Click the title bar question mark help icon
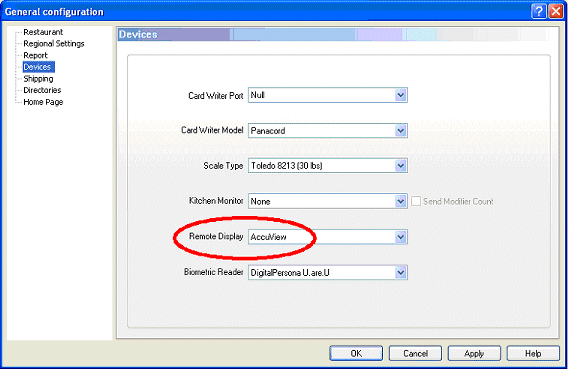The height and width of the screenshot is (369, 568). point(538,12)
